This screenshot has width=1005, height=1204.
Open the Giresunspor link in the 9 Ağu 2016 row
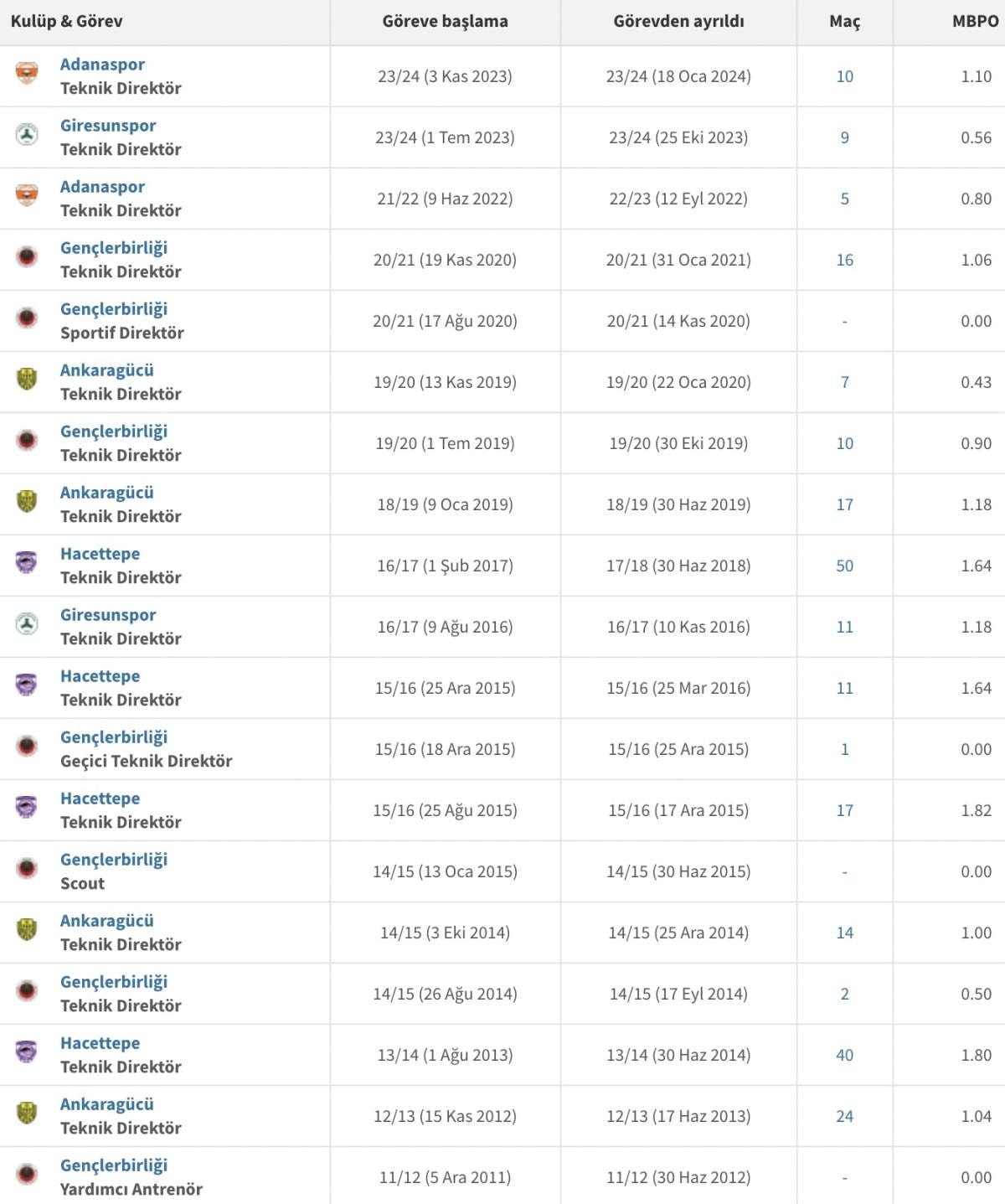coord(108,615)
